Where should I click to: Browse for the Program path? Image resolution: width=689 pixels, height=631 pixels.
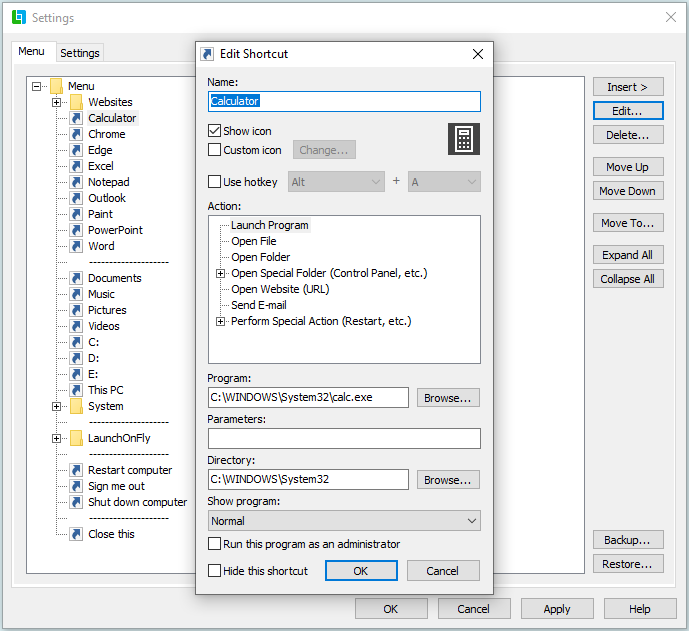point(448,398)
